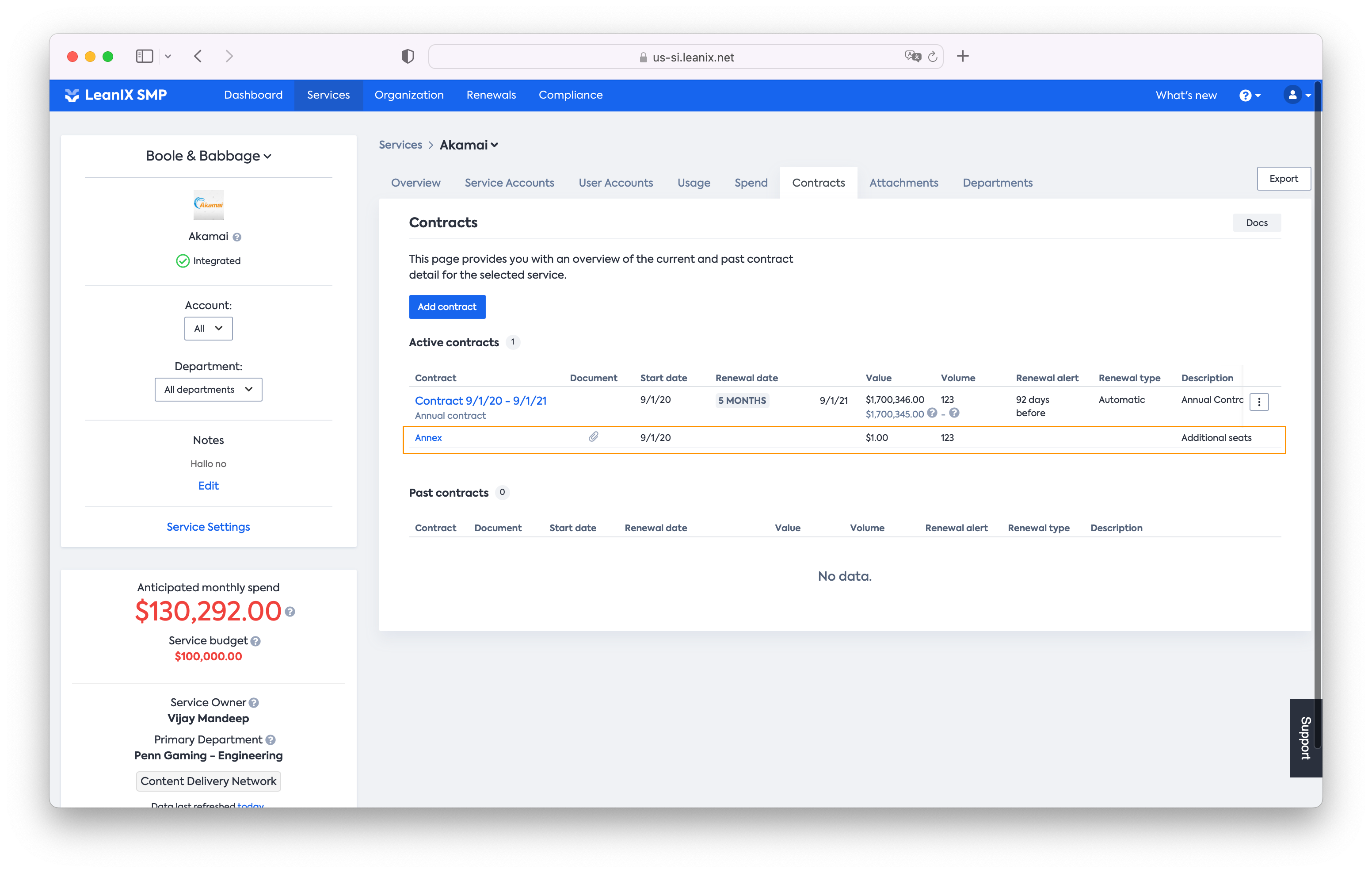Click the 5 MONTHS renewal badge
1372x873 pixels.
pyautogui.click(x=742, y=400)
